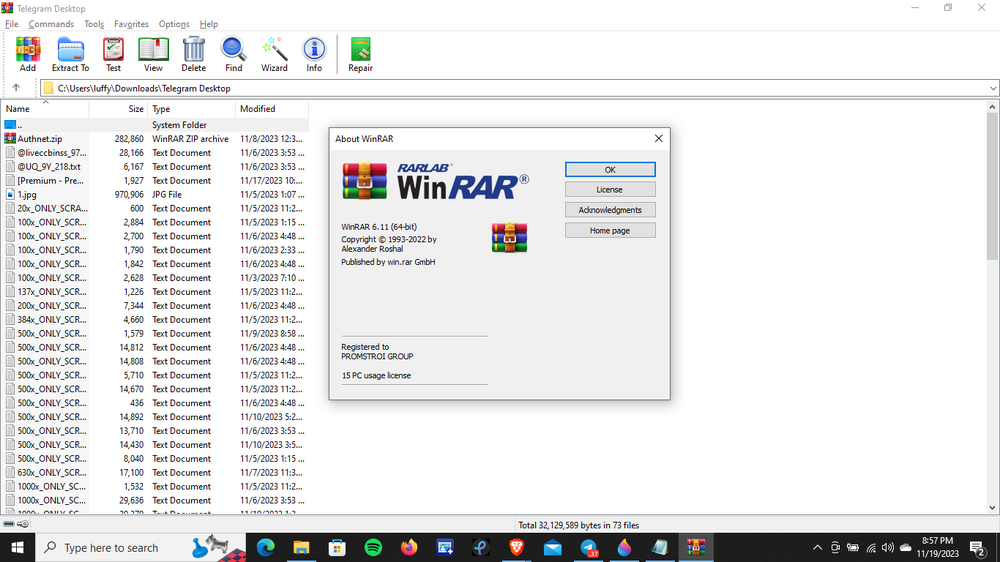Click the taskbar search box
This screenshot has width=1000, height=562.
pos(140,547)
